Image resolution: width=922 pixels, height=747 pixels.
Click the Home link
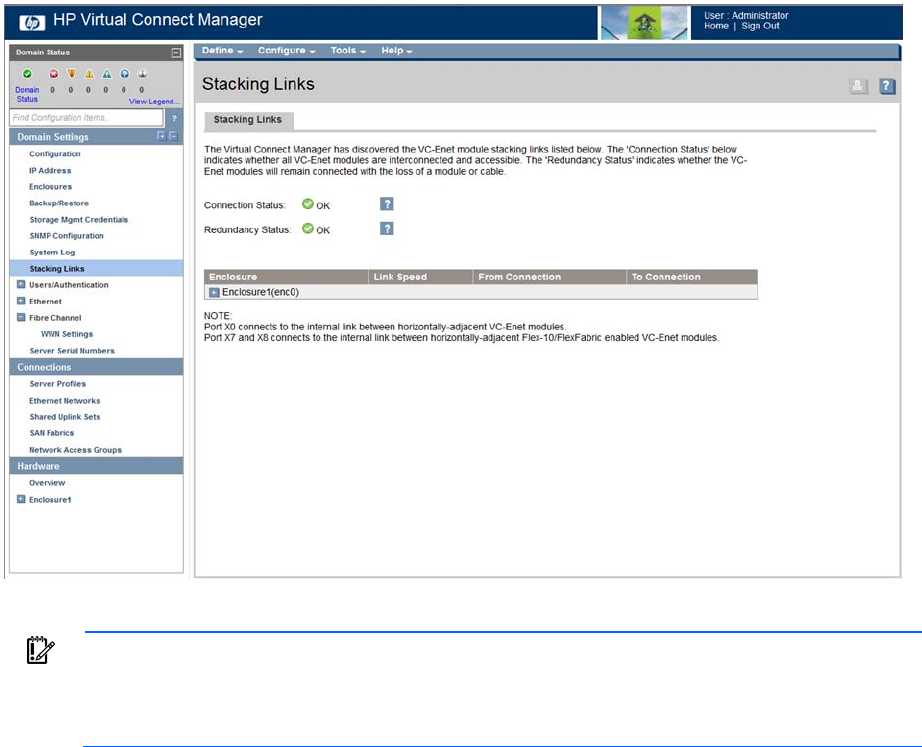pyautogui.click(x=716, y=26)
